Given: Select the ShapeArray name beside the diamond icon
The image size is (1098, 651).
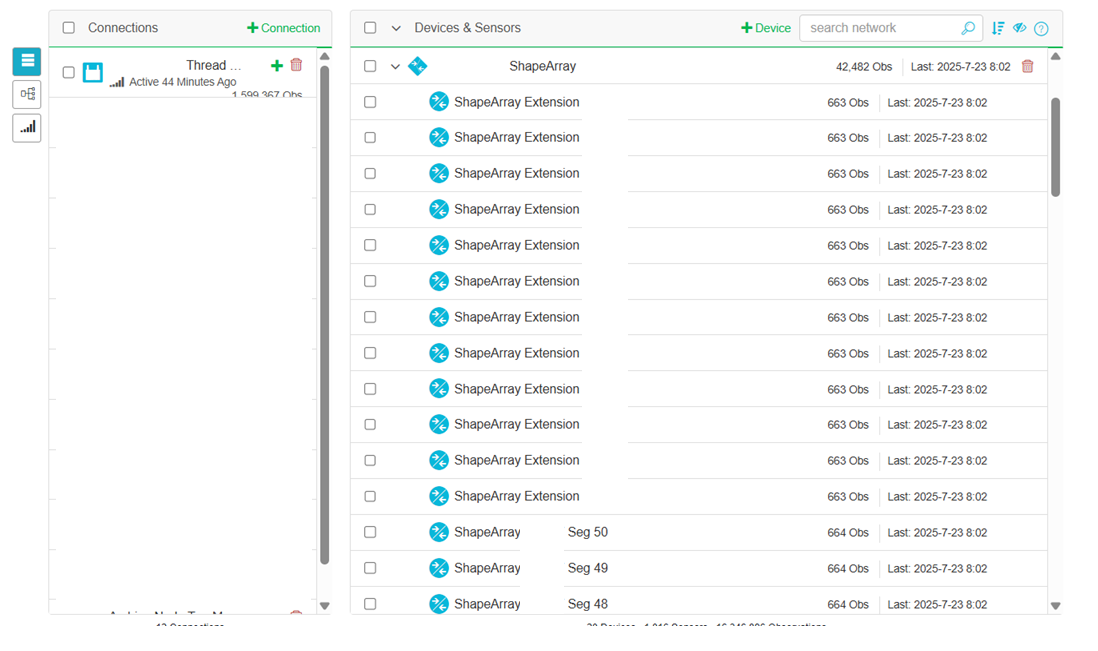Looking at the screenshot, I should (543, 66).
